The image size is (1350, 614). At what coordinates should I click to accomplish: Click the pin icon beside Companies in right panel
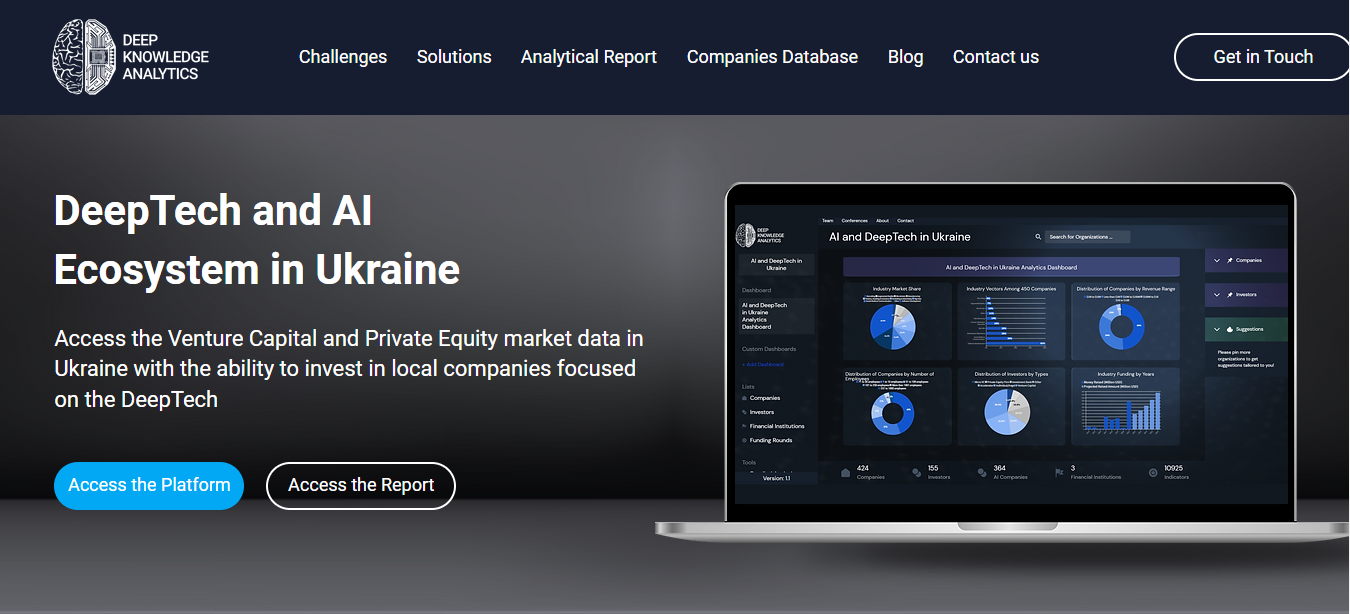click(1229, 260)
